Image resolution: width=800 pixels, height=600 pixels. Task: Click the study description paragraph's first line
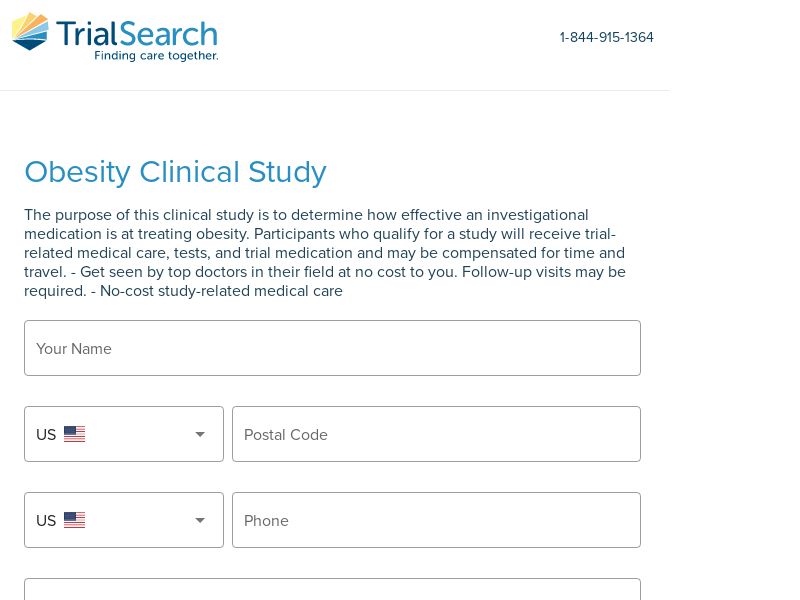[306, 215]
